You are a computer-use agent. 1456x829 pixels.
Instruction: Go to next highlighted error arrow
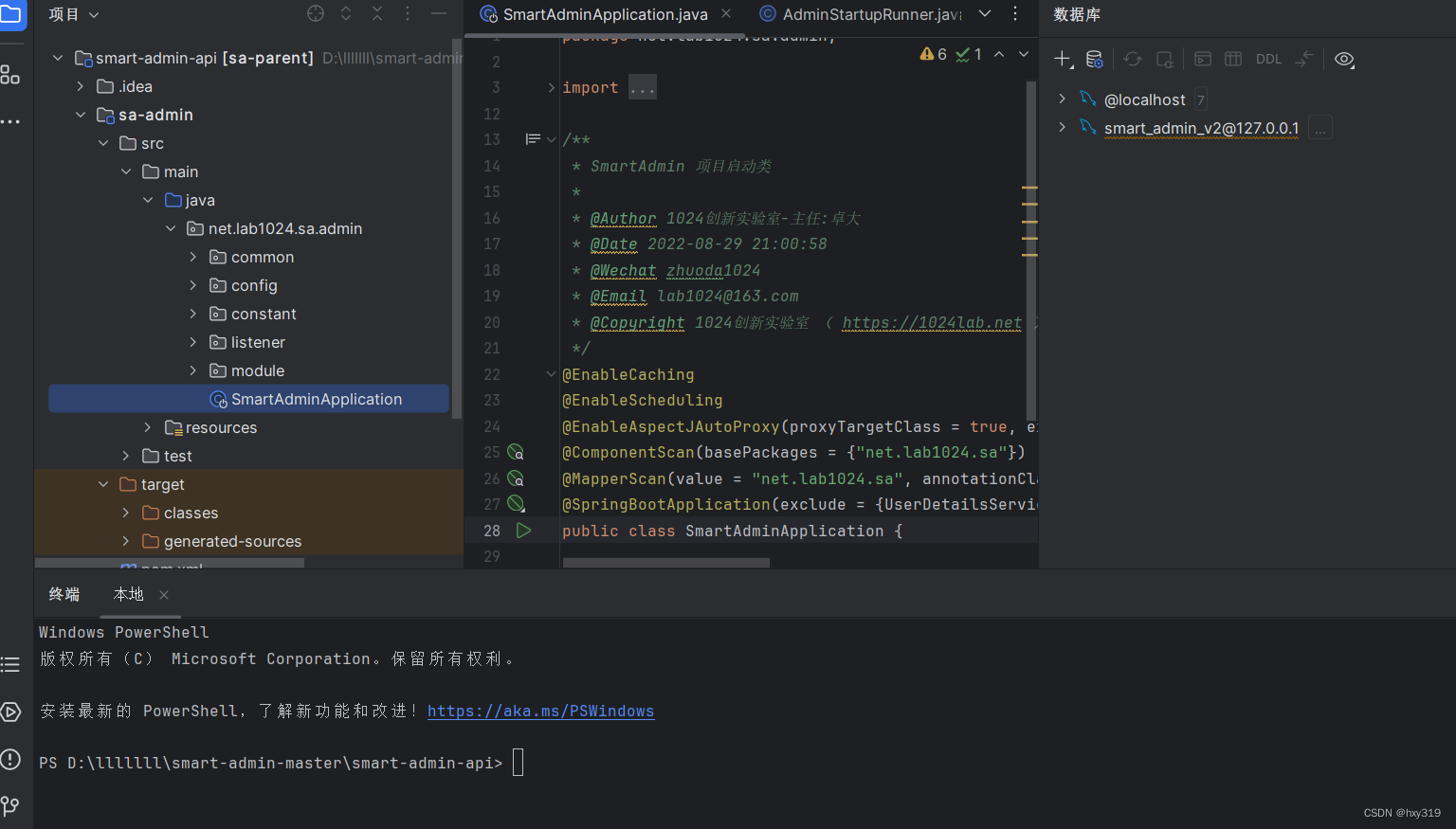(x=1024, y=55)
